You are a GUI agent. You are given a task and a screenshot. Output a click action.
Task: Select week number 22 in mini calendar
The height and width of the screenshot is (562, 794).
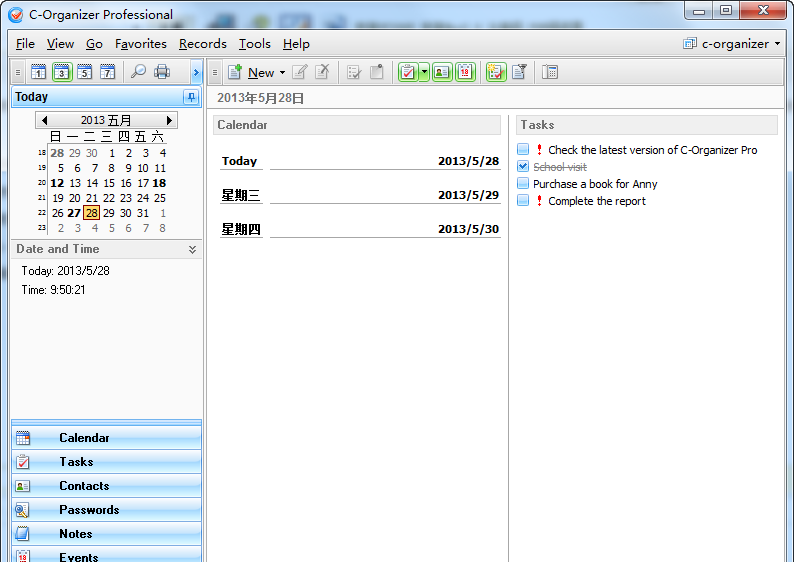(x=42, y=213)
